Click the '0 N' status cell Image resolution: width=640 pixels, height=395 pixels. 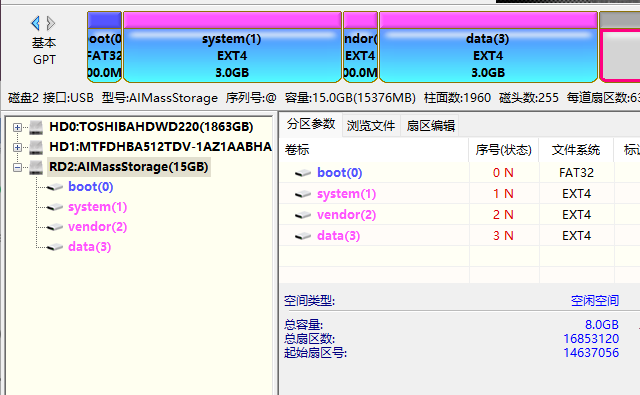click(x=504, y=173)
